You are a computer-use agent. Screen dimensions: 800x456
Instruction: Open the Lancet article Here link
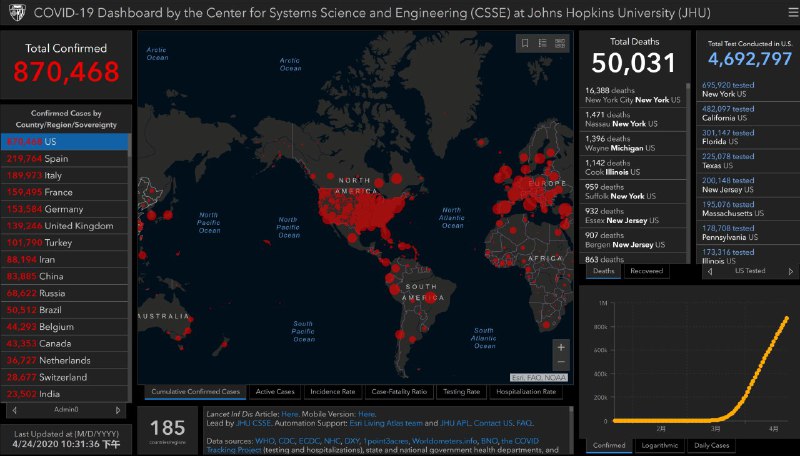coord(289,414)
